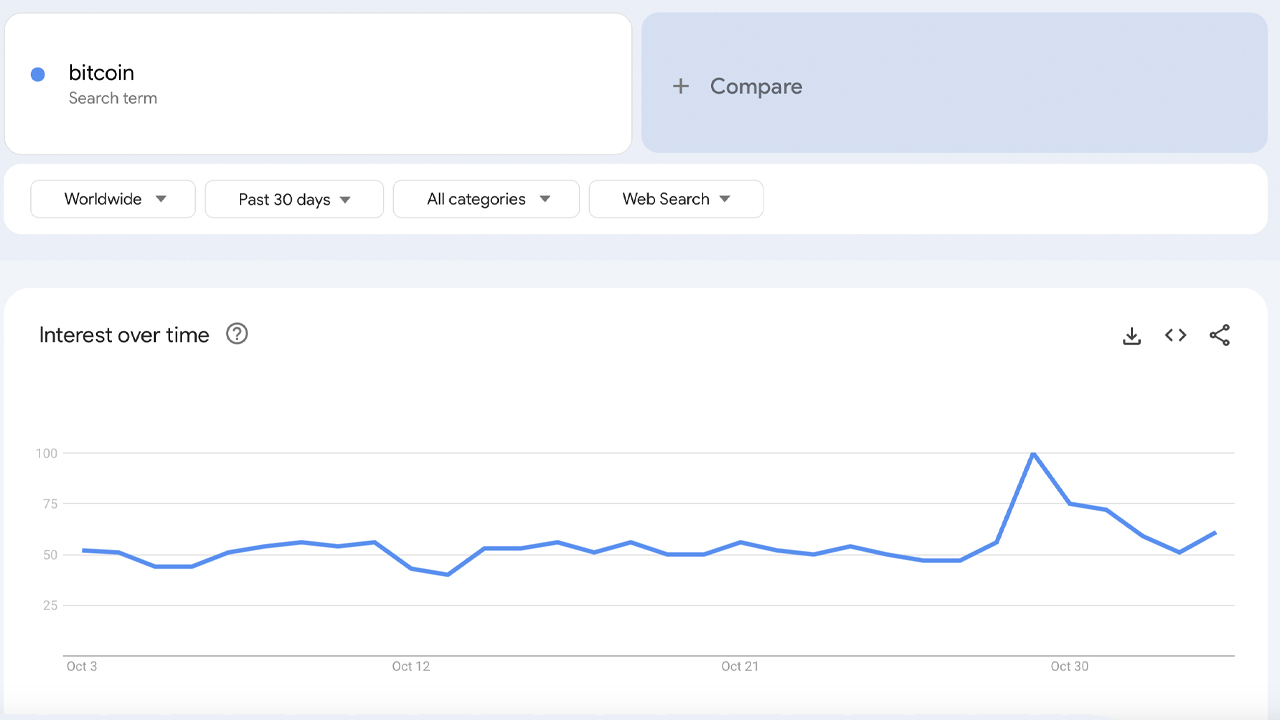Click the peak of the trend line near Oct 30

(x=1035, y=453)
